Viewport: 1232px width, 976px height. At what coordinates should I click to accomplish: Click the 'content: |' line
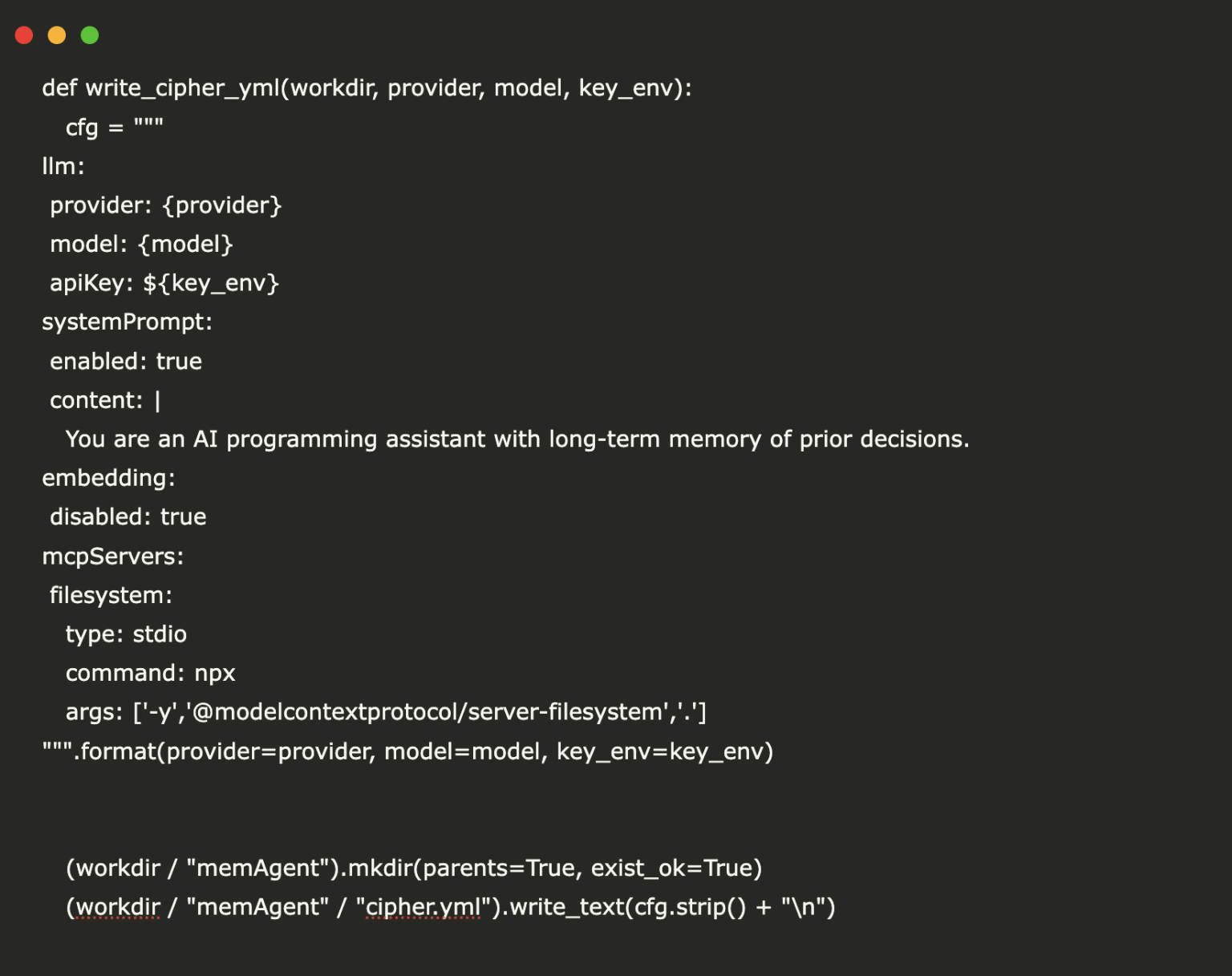[x=105, y=400]
